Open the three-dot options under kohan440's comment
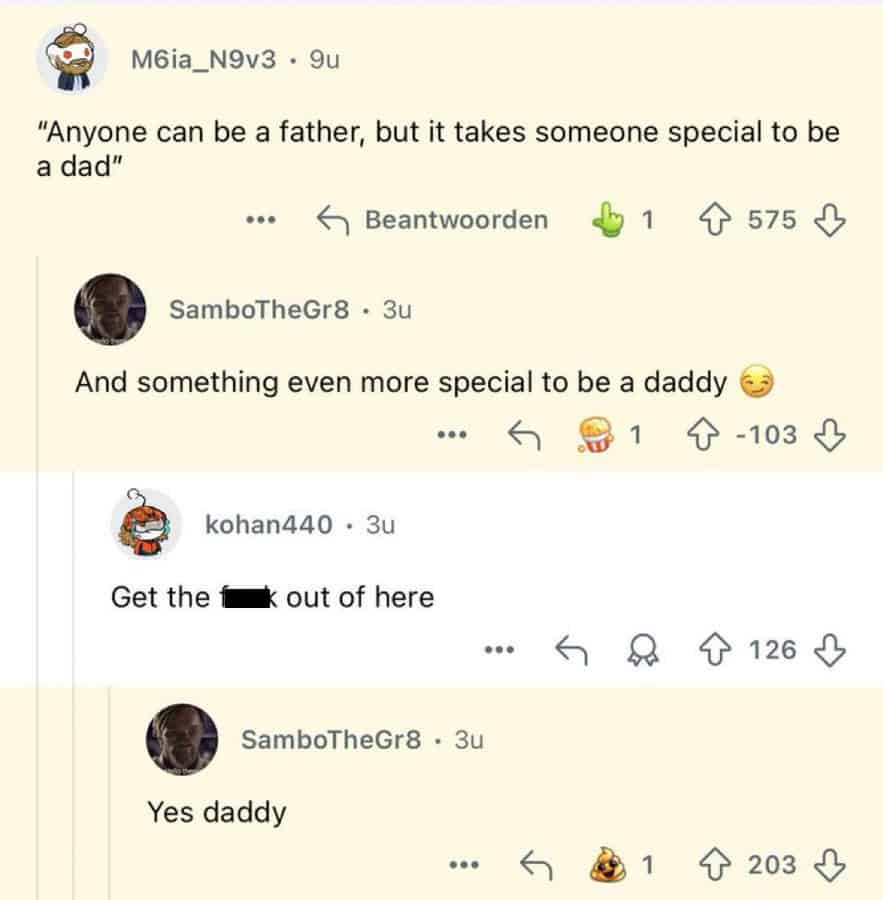This screenshot has height=900, width=883. [x=498, y=651]
